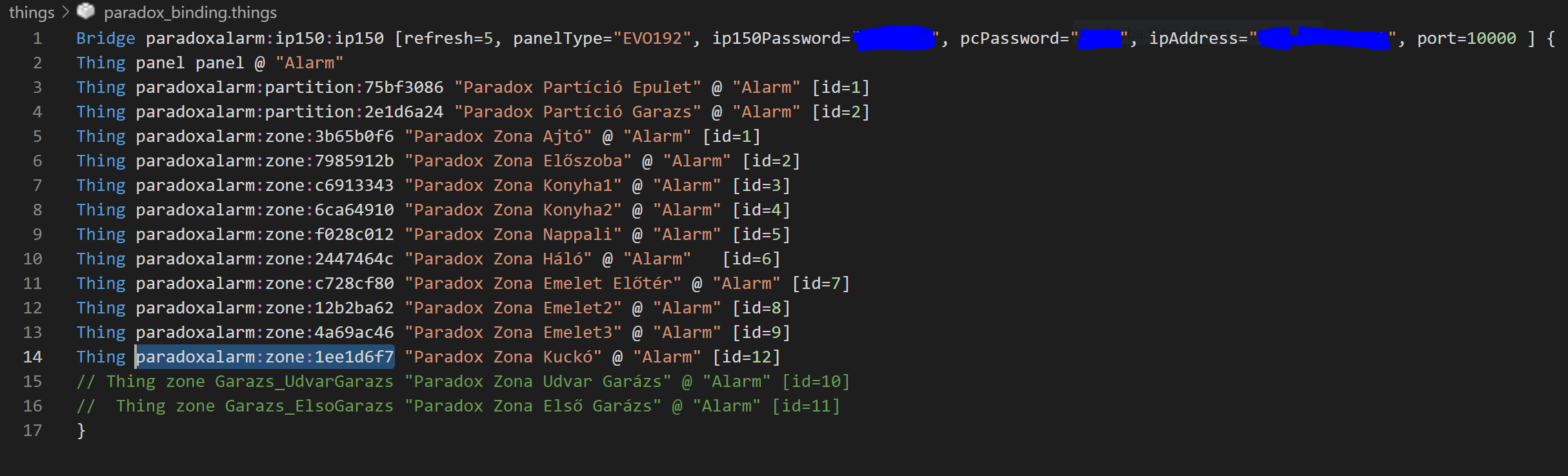The image size is (1568, 476).
Task: Click the closing brace on line 17
Action: click(81, 431)
